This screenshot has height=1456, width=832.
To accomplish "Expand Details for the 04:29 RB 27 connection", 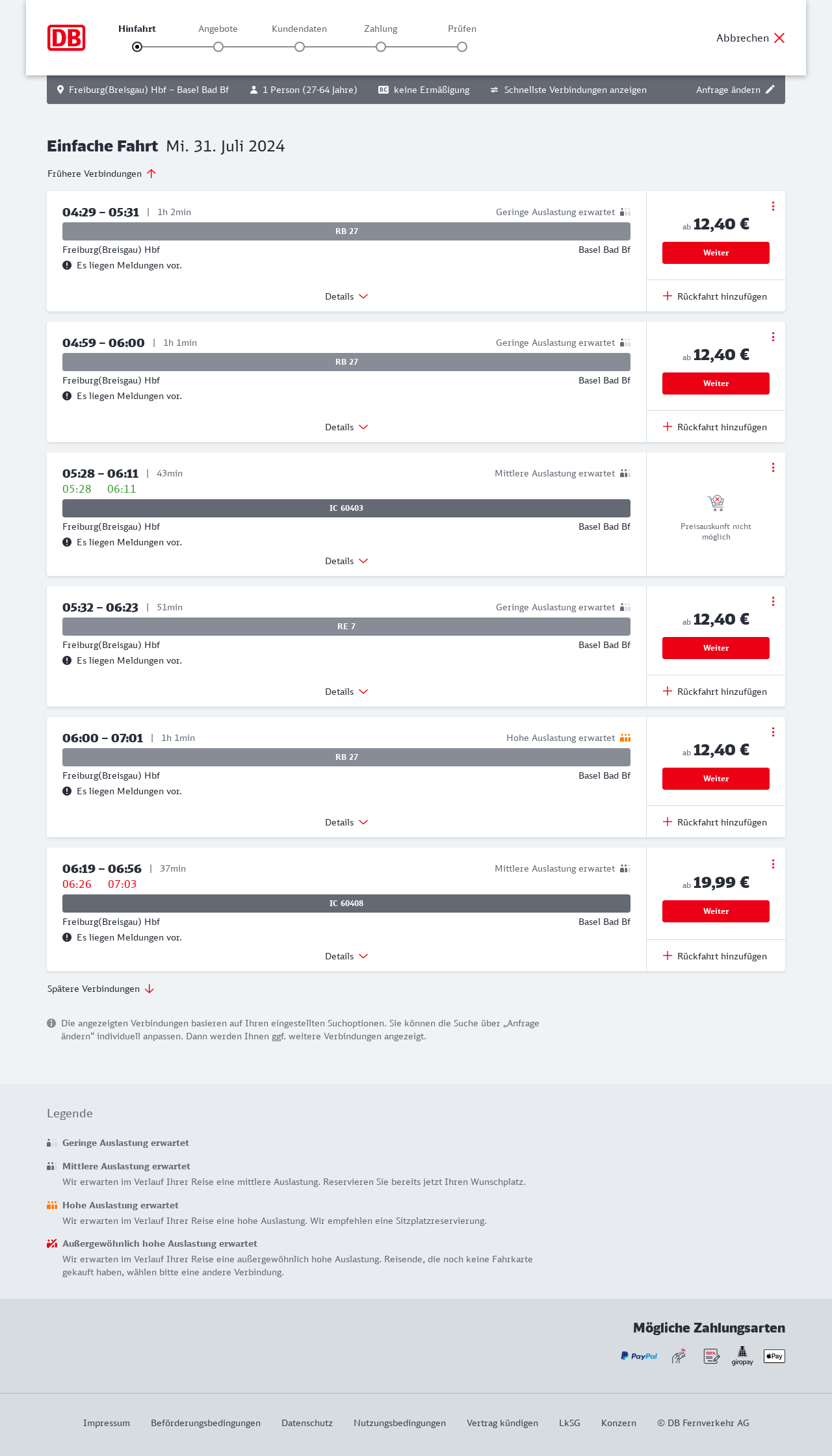I will click(x=346, y=296).
